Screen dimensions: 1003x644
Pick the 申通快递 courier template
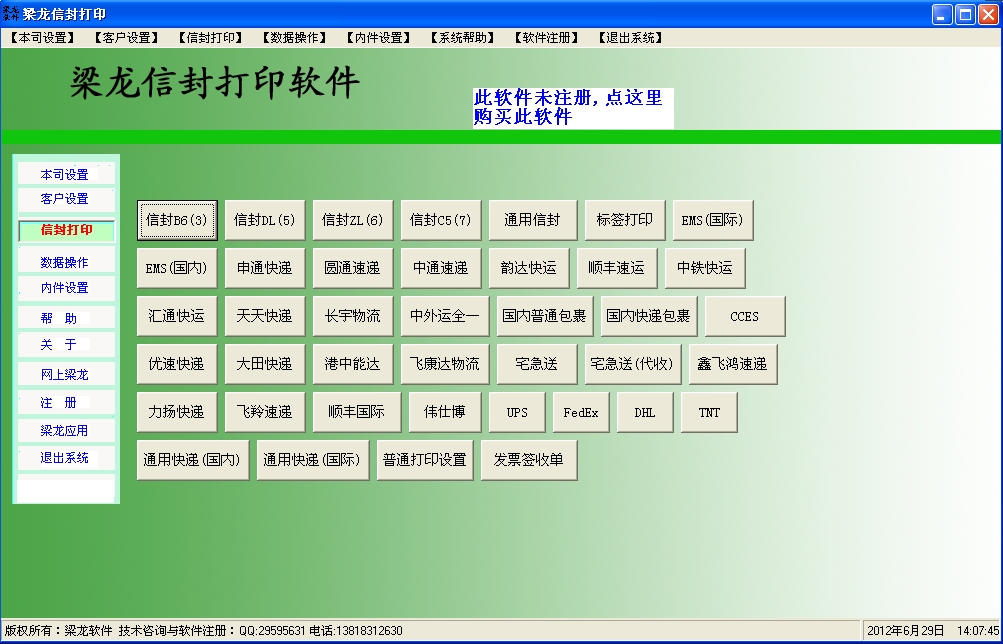265,268
